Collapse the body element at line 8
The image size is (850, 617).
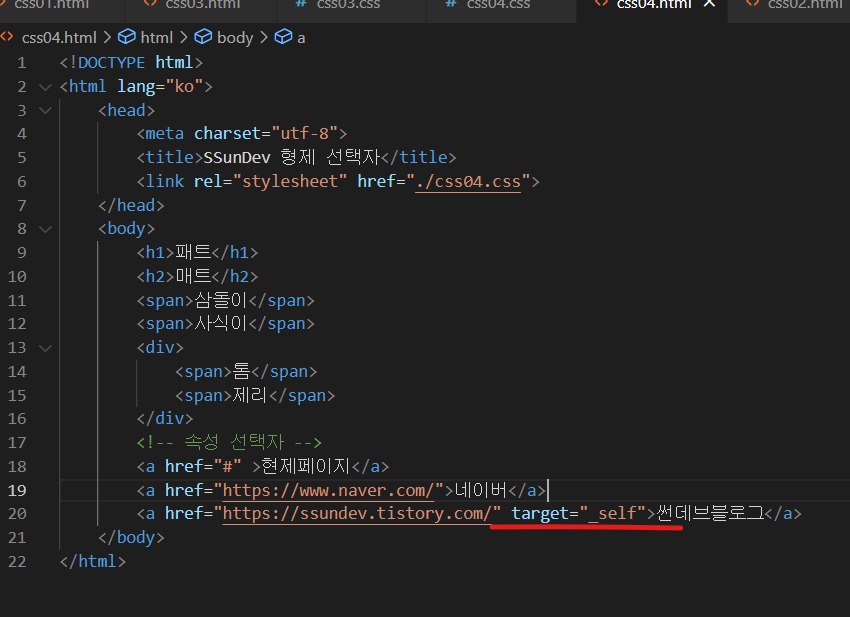tap(46, 229)
